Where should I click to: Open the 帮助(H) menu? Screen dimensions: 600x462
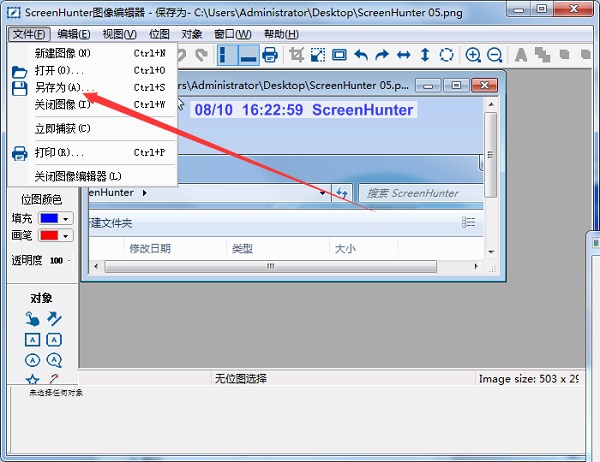point(281,34)
